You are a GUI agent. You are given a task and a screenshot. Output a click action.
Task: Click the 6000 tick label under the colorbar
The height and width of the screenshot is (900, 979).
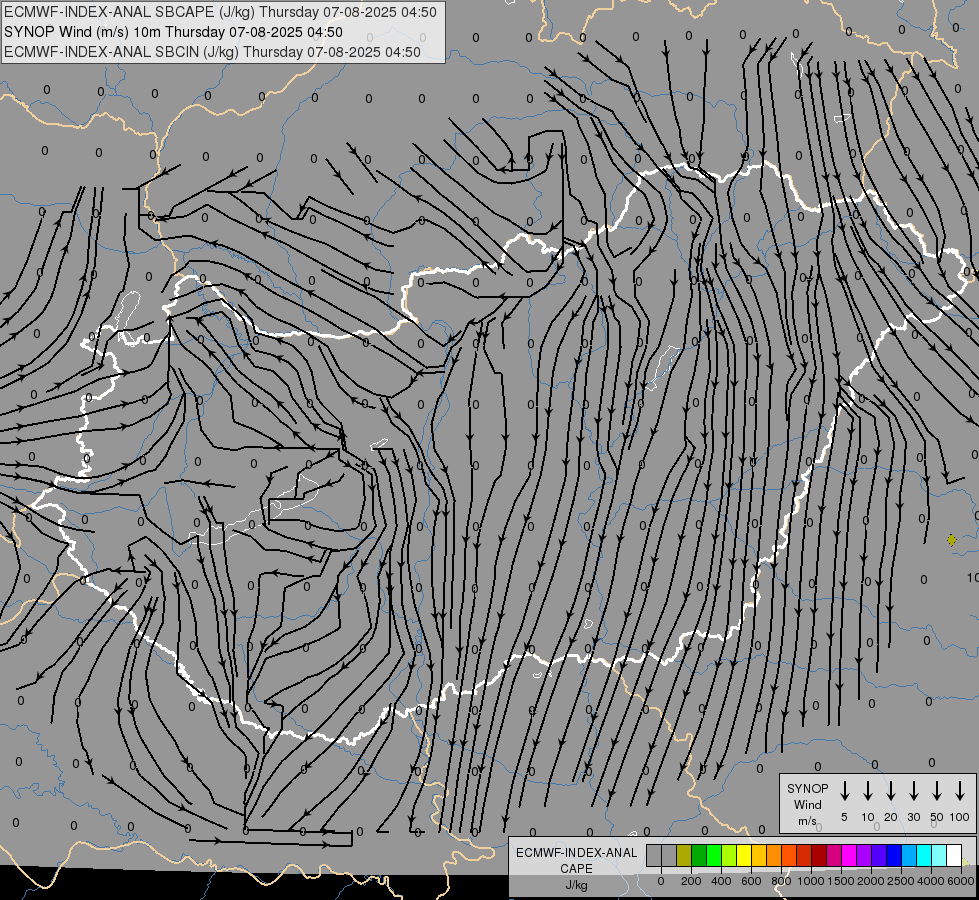[961, 881]
